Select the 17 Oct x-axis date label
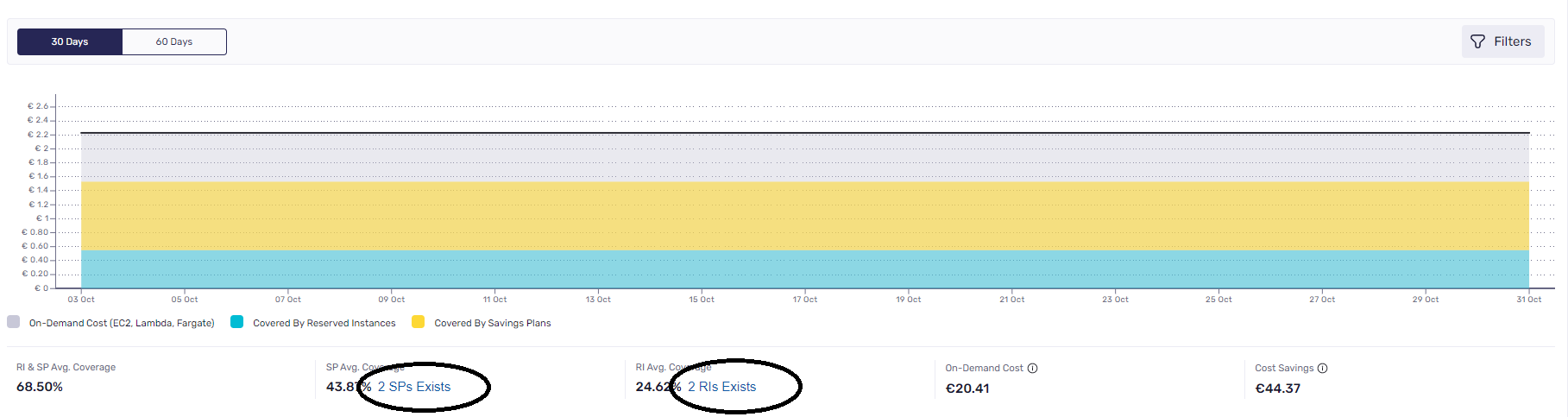Screen dimensions: 1568x417 [x=804, y=300]
